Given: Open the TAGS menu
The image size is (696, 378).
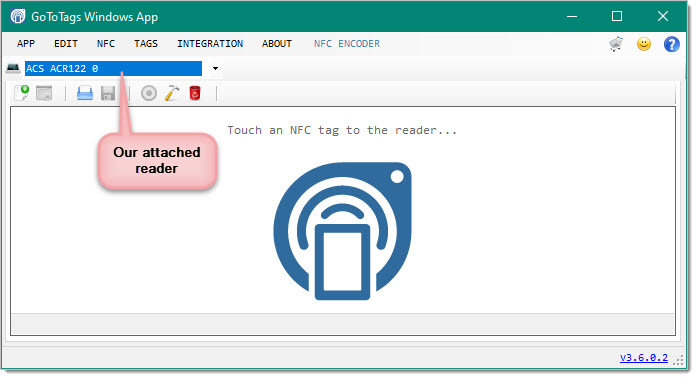Looking at the screenshot, I should (x=146, y=43).
